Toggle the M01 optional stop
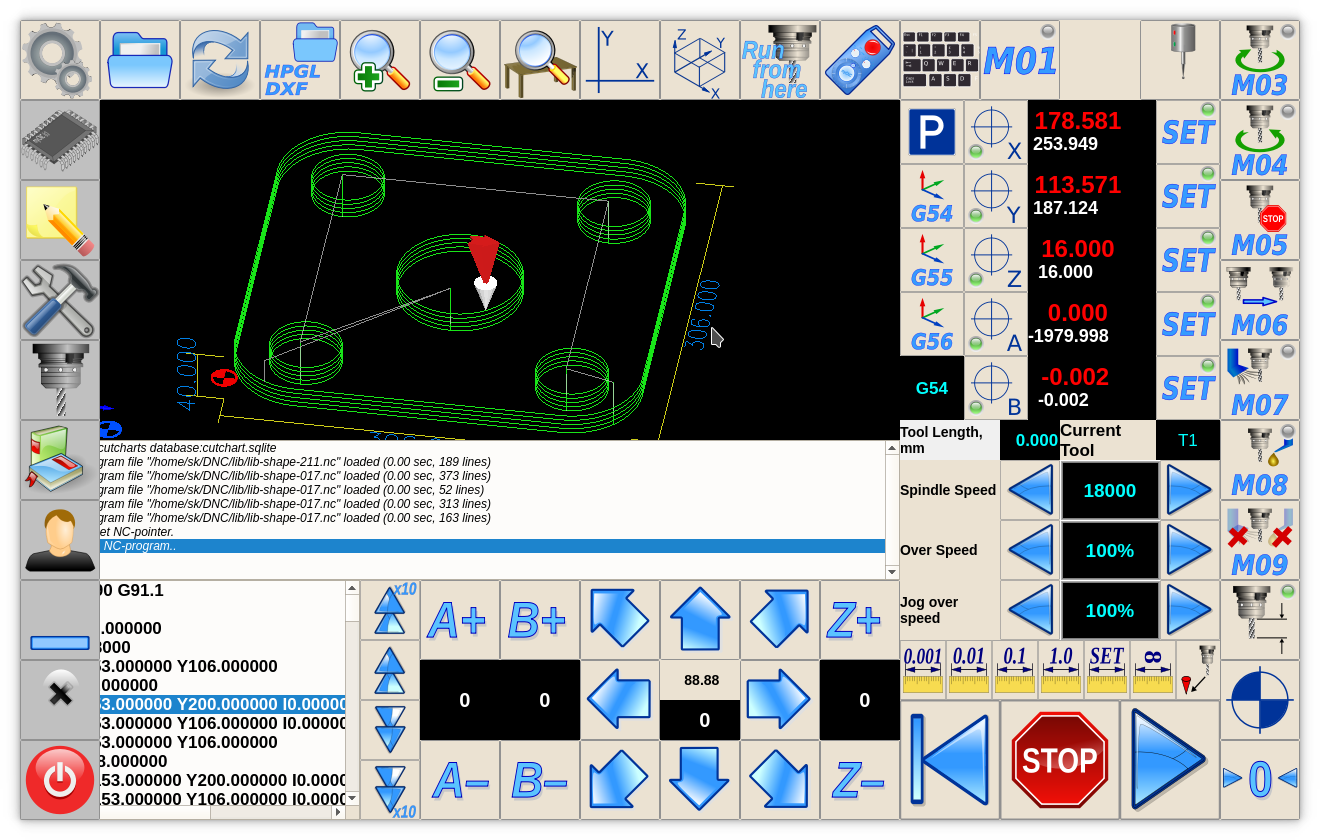1320x840 pixels. tap(1019, 60)
